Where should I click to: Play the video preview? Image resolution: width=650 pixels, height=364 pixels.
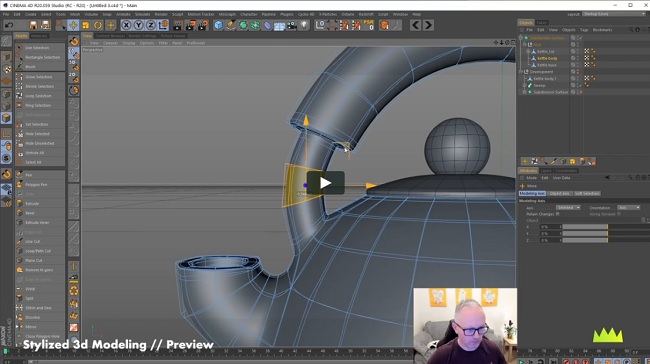pos(325,183)
